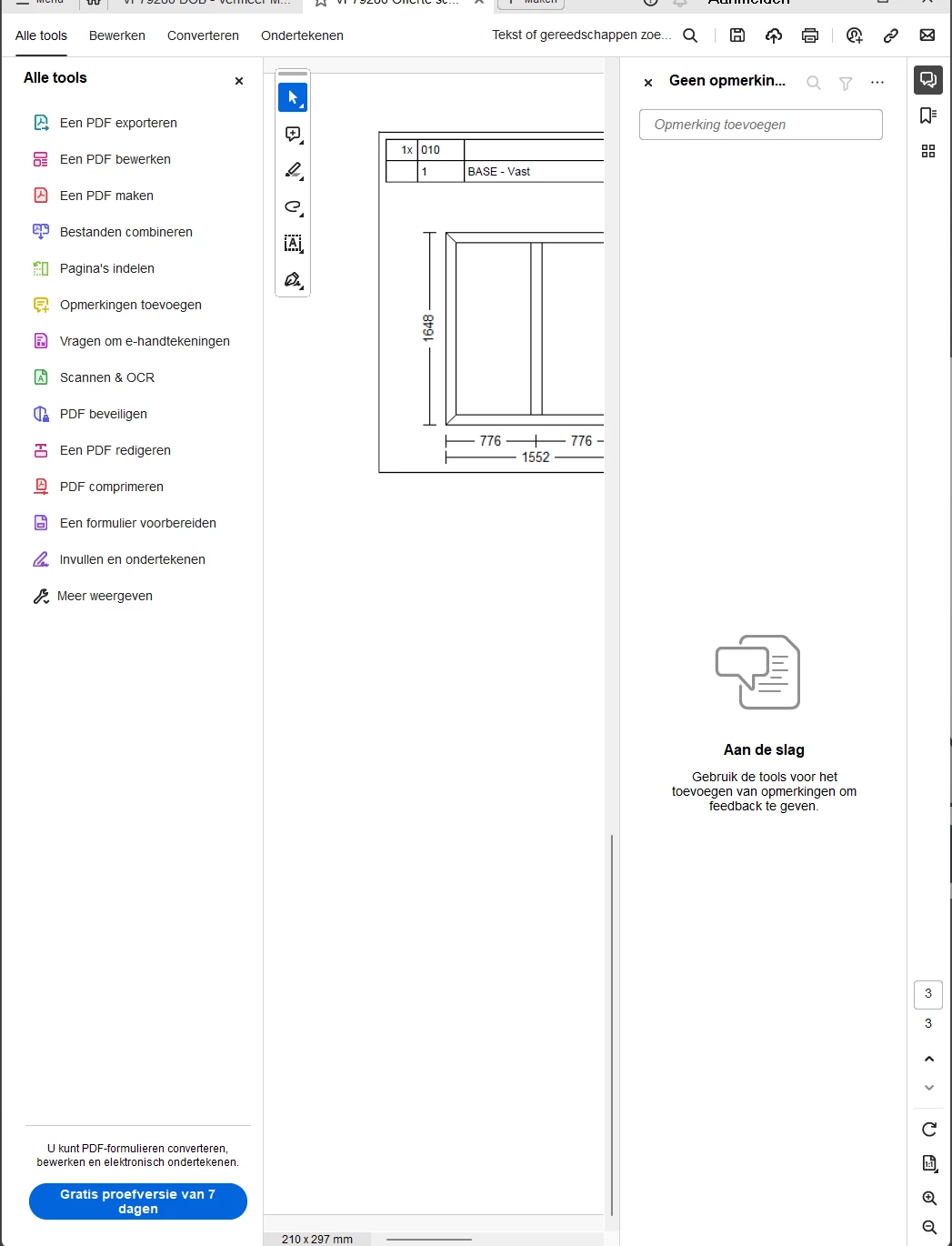The image size is (952, 1246).
Task: Click the vertical document scrollbar
Action: [612, 1025]
